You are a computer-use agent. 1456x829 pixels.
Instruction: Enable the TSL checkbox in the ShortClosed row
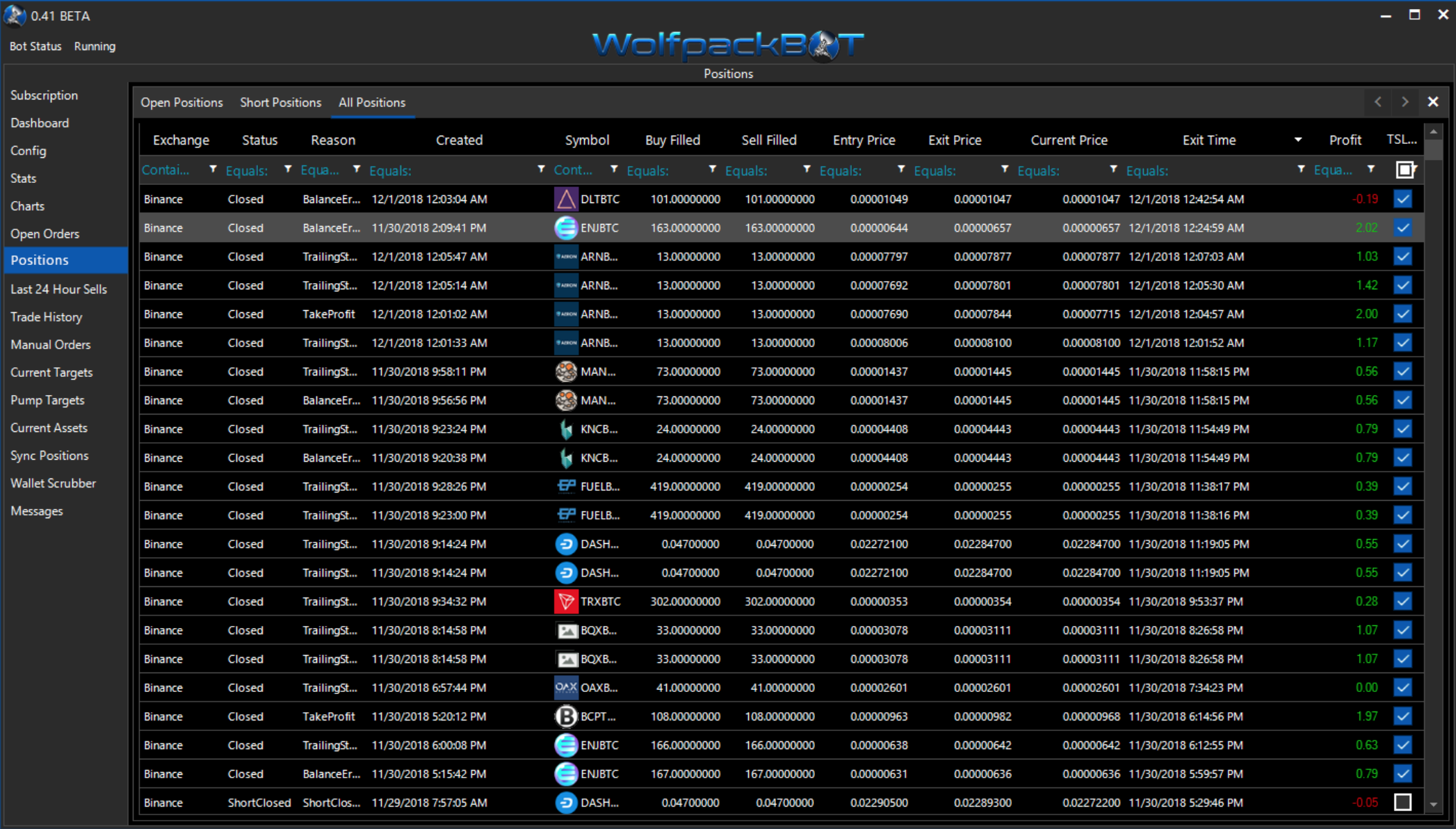pyautogui.click(x=1403, y=803)
